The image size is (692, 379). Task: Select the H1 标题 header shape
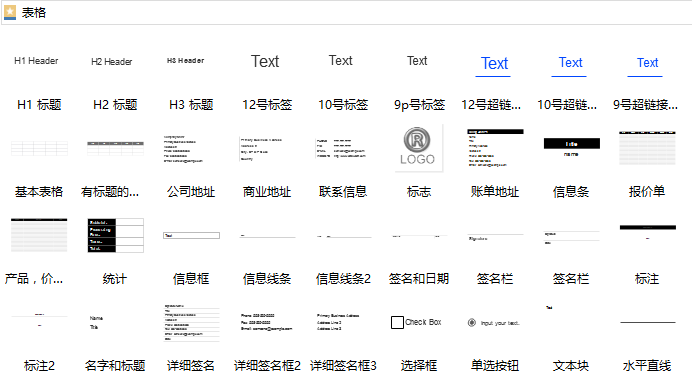click(x=36, y=61)
